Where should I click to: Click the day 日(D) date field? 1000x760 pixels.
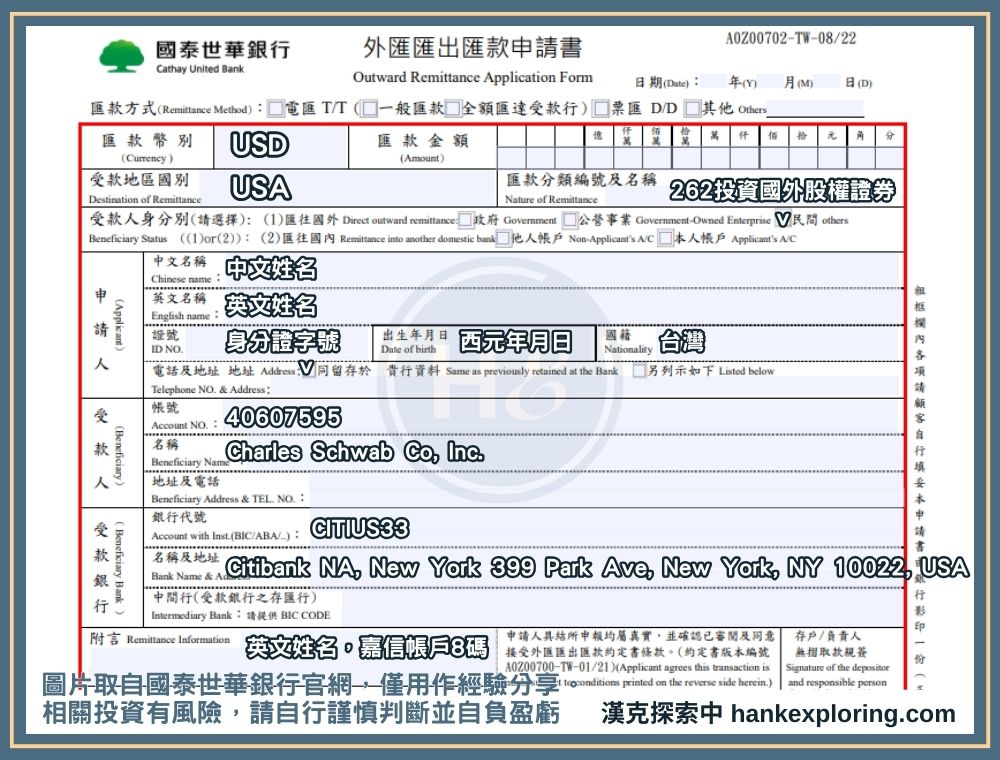coord(827,82)
